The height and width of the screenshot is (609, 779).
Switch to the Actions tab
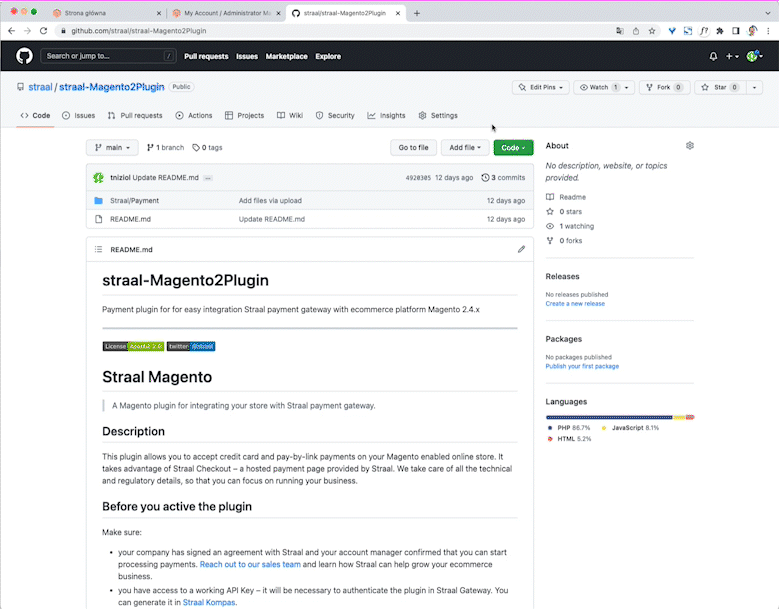(194, 115)
